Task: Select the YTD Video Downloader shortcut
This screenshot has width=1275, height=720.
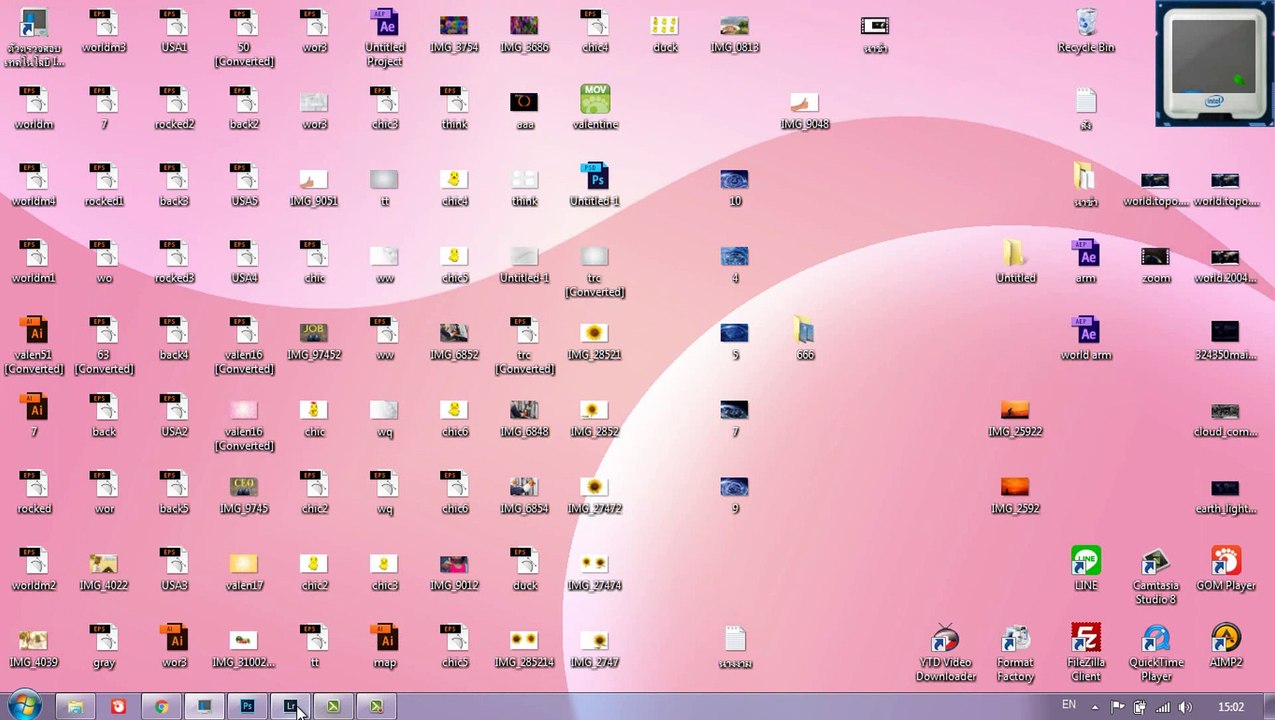Action: click(946, 652)
